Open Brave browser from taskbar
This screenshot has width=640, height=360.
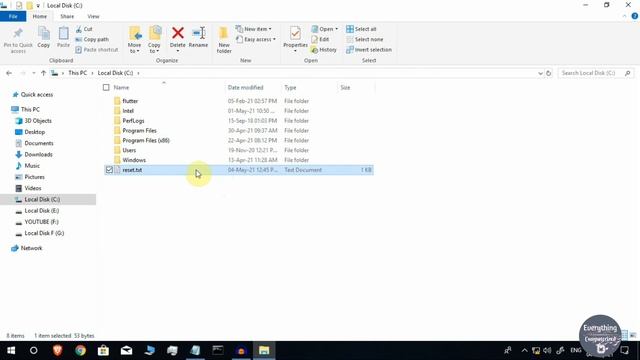tap(57, 350)
